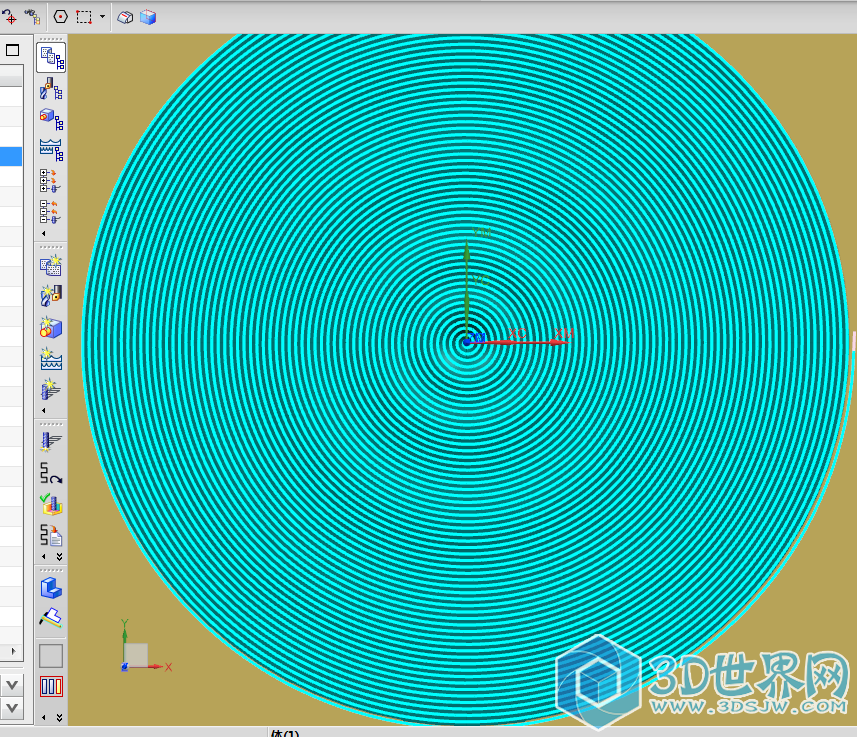This screenshot has height=737, width=857.
Task: Click the rotate-with-crosshair icon in top toolbar
Action: point(9,17)
